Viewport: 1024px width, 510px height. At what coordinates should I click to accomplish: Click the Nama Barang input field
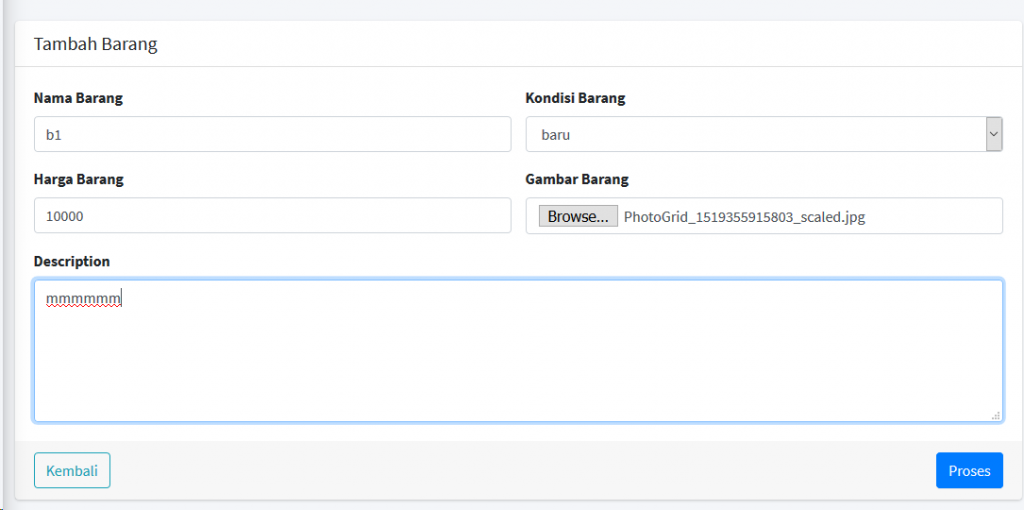[272, 134]
